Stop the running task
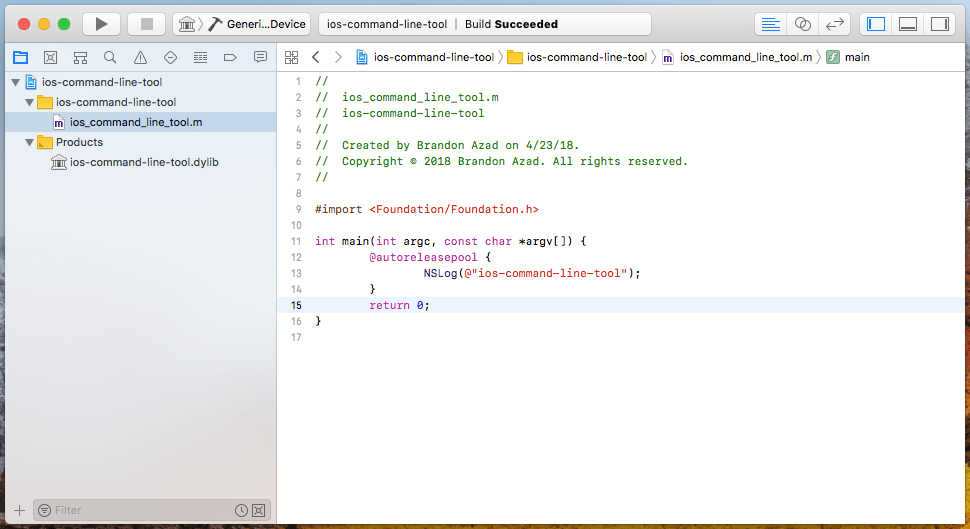The width and height of the screenshot is (970, 529). click(147, 24)
